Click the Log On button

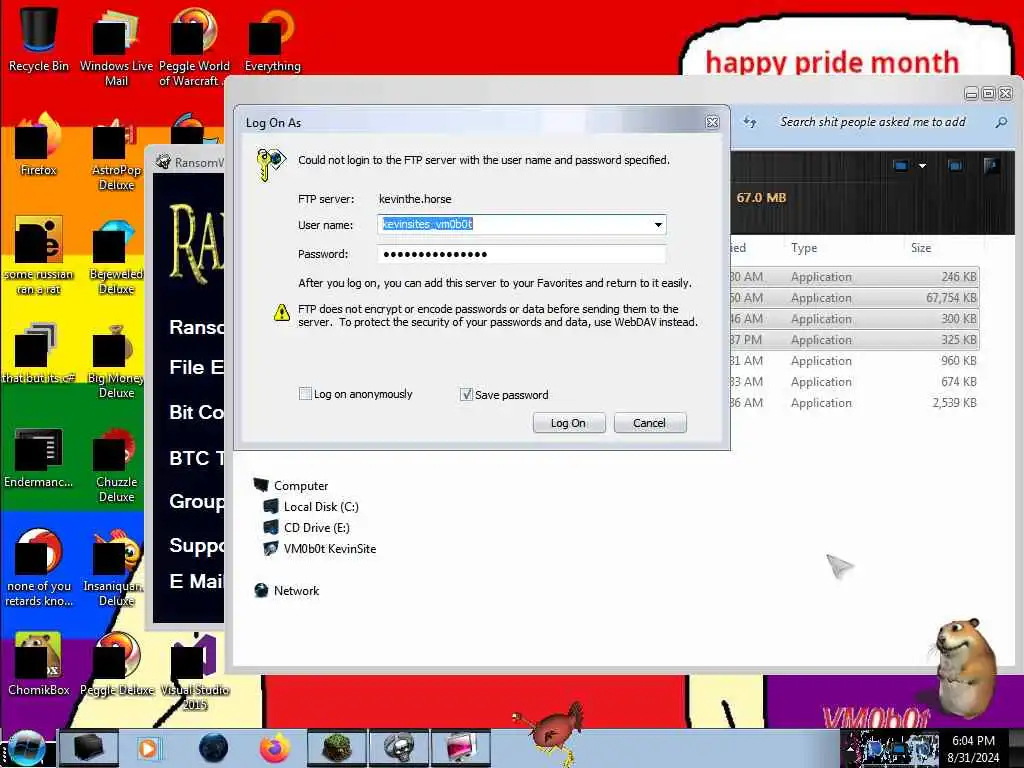(568, 423)
